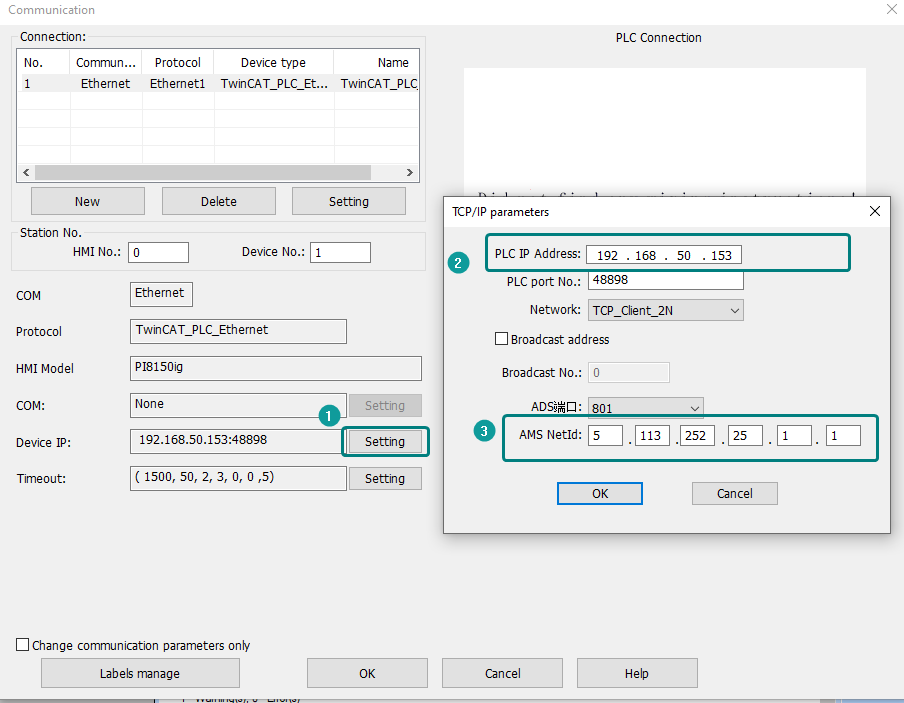904x703 pixels.
Task: Click the HMI No. input field
Action: tap(158, 253)
